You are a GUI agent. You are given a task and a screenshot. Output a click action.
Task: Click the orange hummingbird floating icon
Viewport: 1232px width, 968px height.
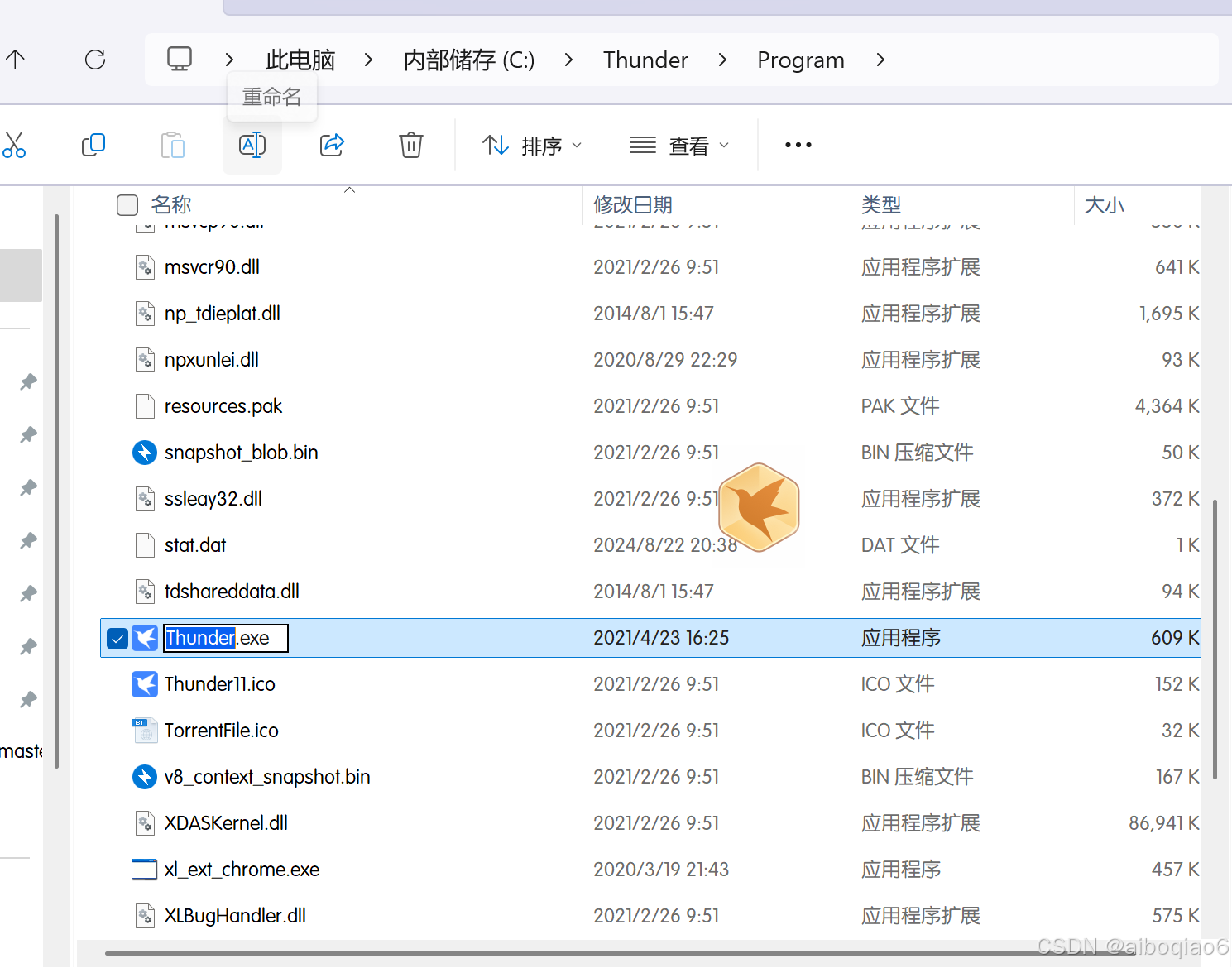click(x=759, y=508)
